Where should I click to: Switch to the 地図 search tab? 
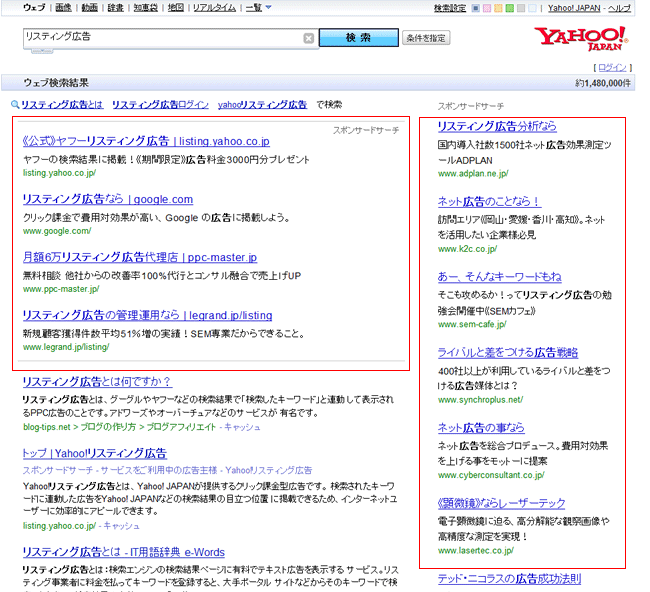pyautogui.click(x=176, y=7)
